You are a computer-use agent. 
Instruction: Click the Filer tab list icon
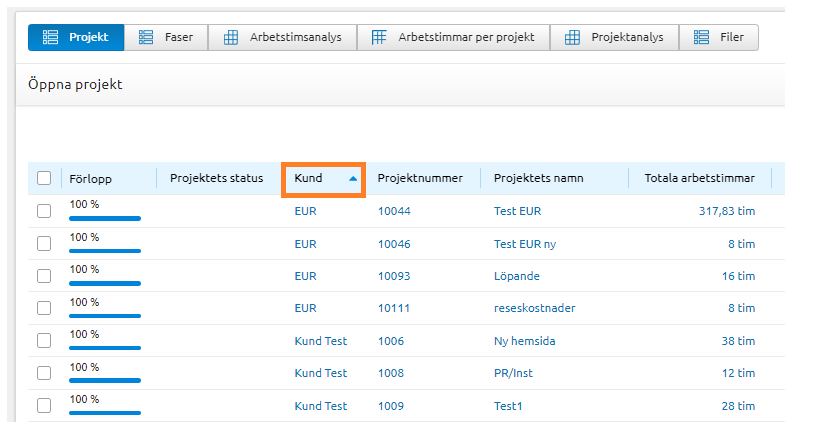tap(701, 38)
